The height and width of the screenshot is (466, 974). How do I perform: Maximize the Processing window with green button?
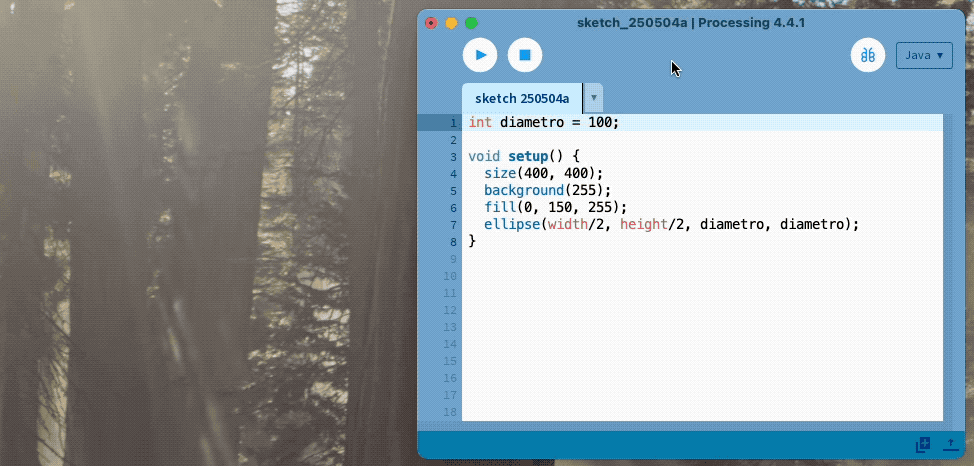[471, 22]
